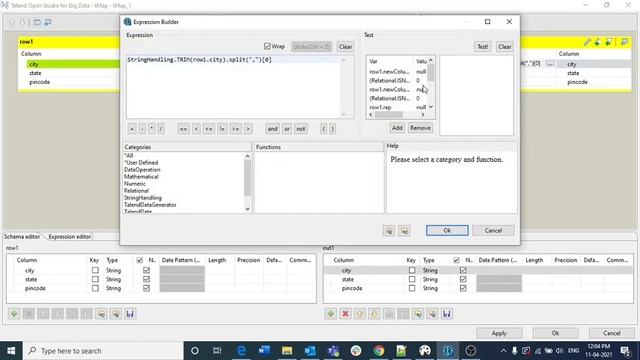Open Task View in taskbar

point(217,351)
